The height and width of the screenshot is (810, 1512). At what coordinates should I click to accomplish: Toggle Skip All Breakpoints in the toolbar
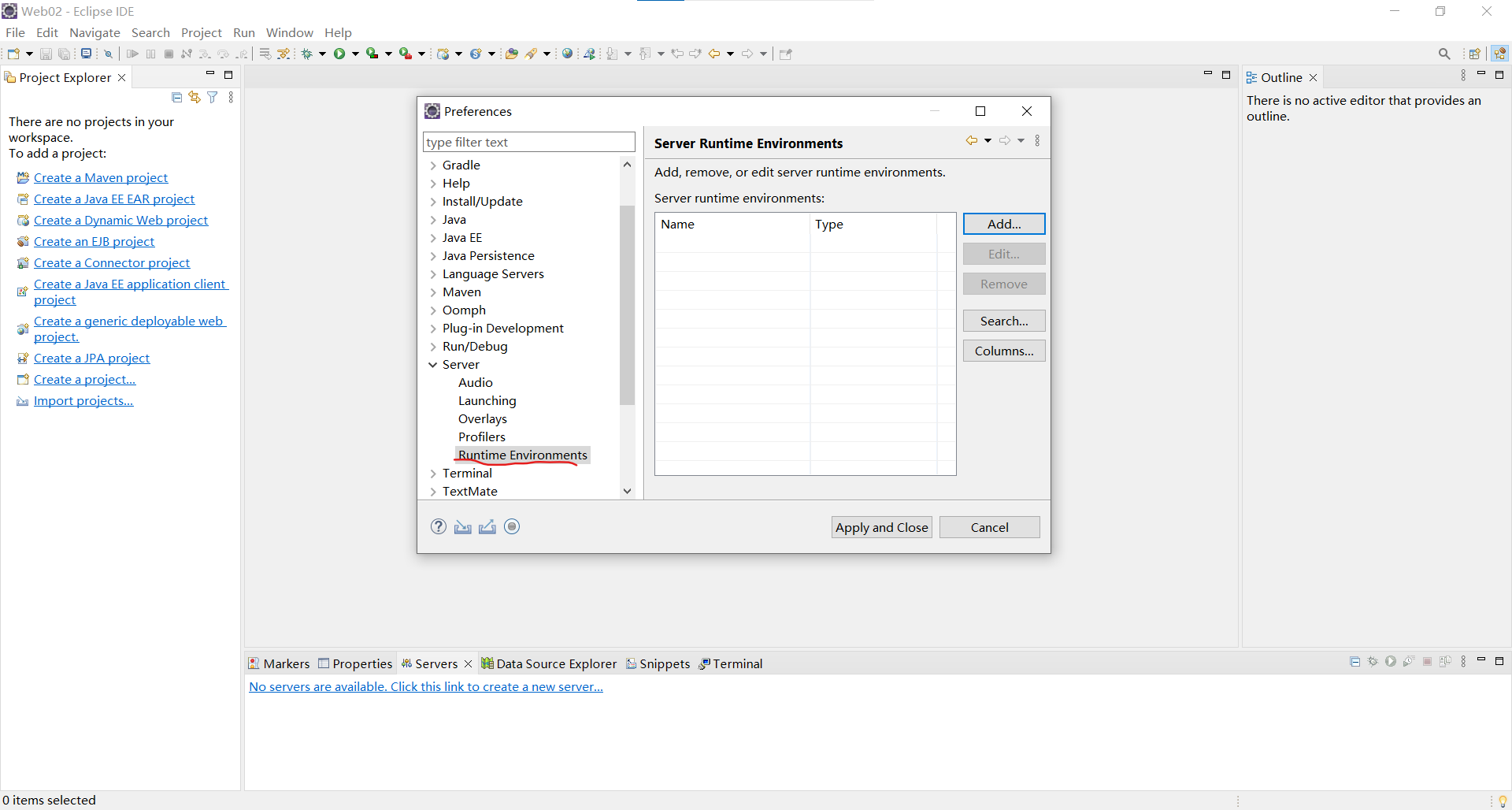[x=109, y=54]
